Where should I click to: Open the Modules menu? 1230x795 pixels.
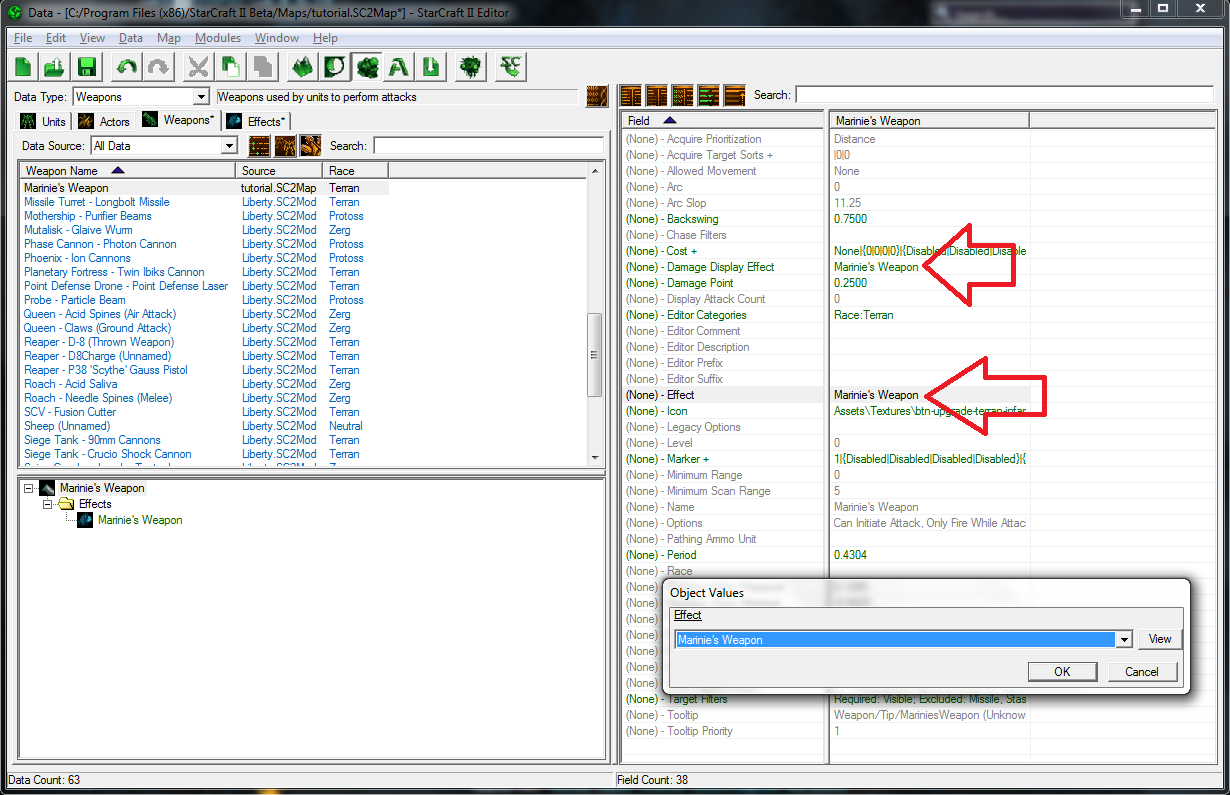[218, 38]
